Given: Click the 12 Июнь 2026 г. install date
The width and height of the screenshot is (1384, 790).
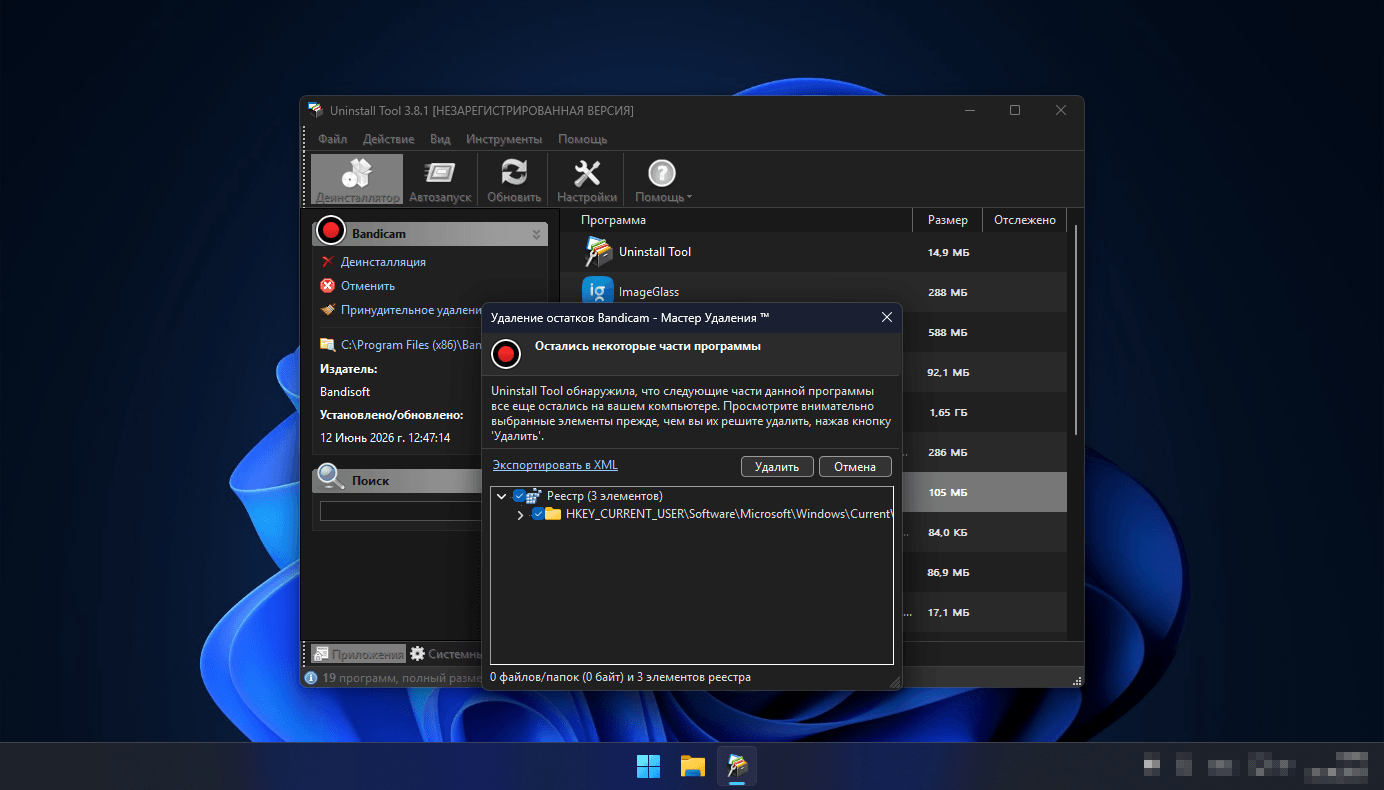Looking at the screenshot, I should pos(385,438).
